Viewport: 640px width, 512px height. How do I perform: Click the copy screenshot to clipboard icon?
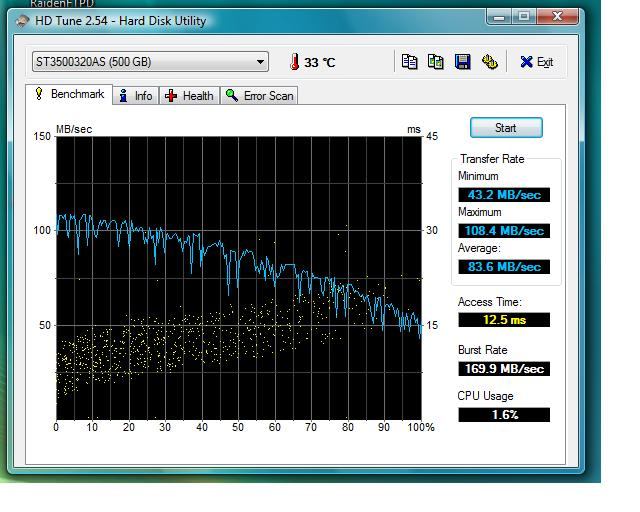click(x=435, y=62)
